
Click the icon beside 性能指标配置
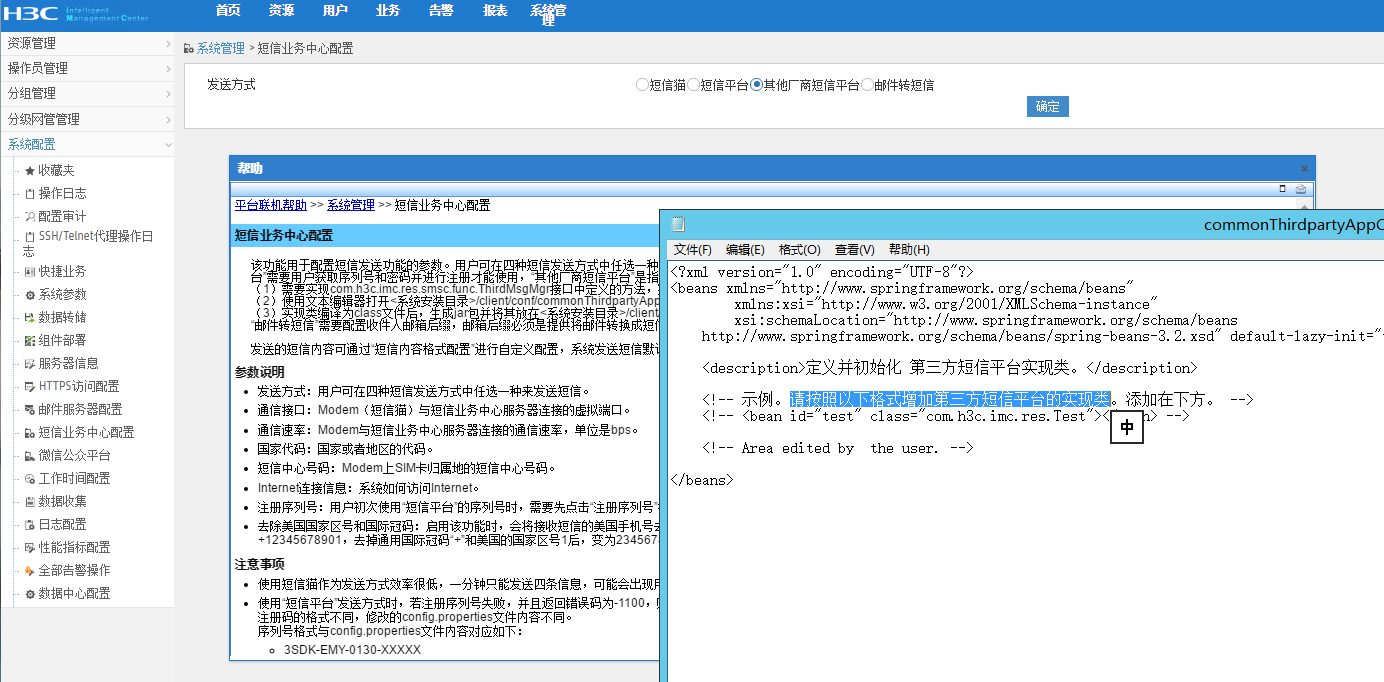click(30, 548)
